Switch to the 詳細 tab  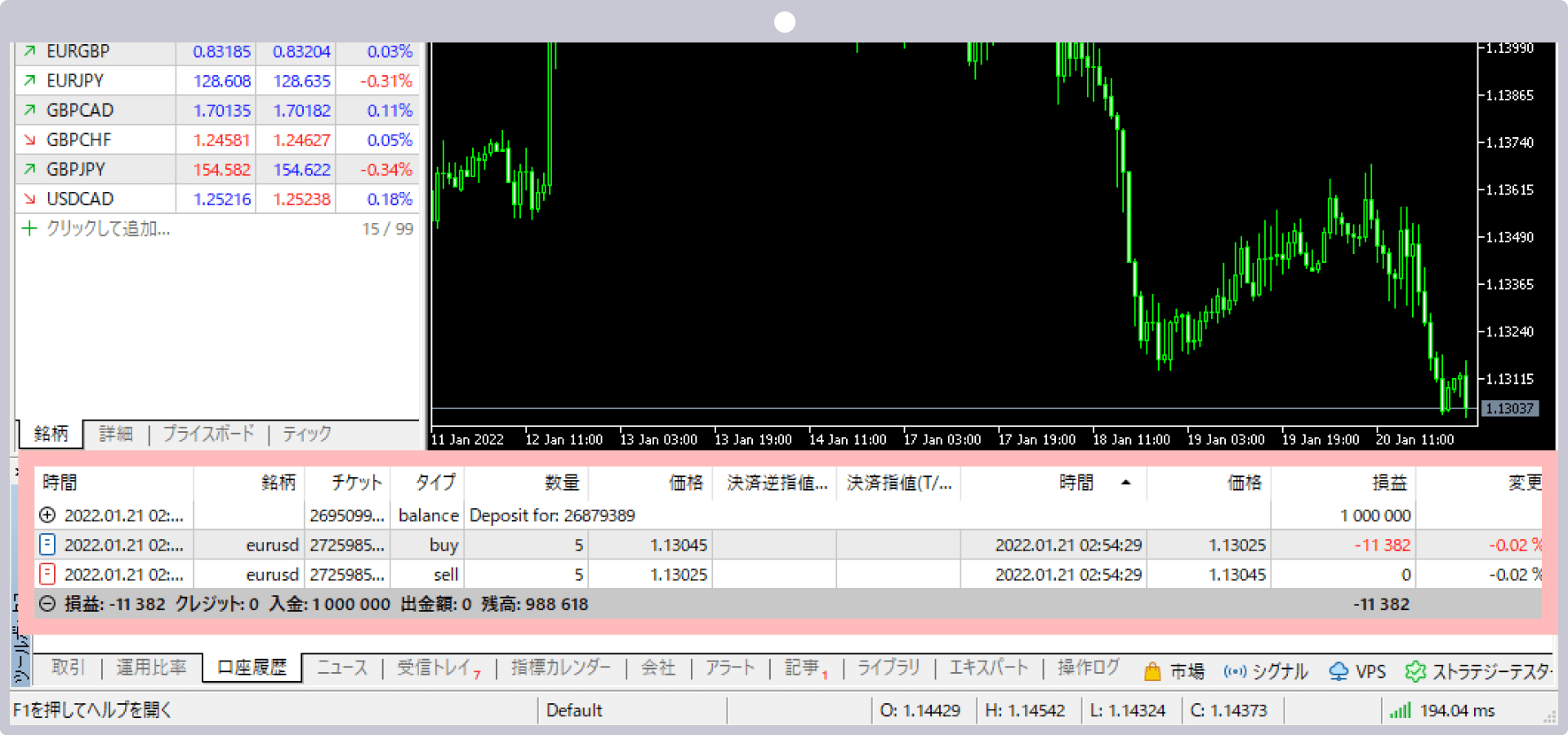click(116, 434)
